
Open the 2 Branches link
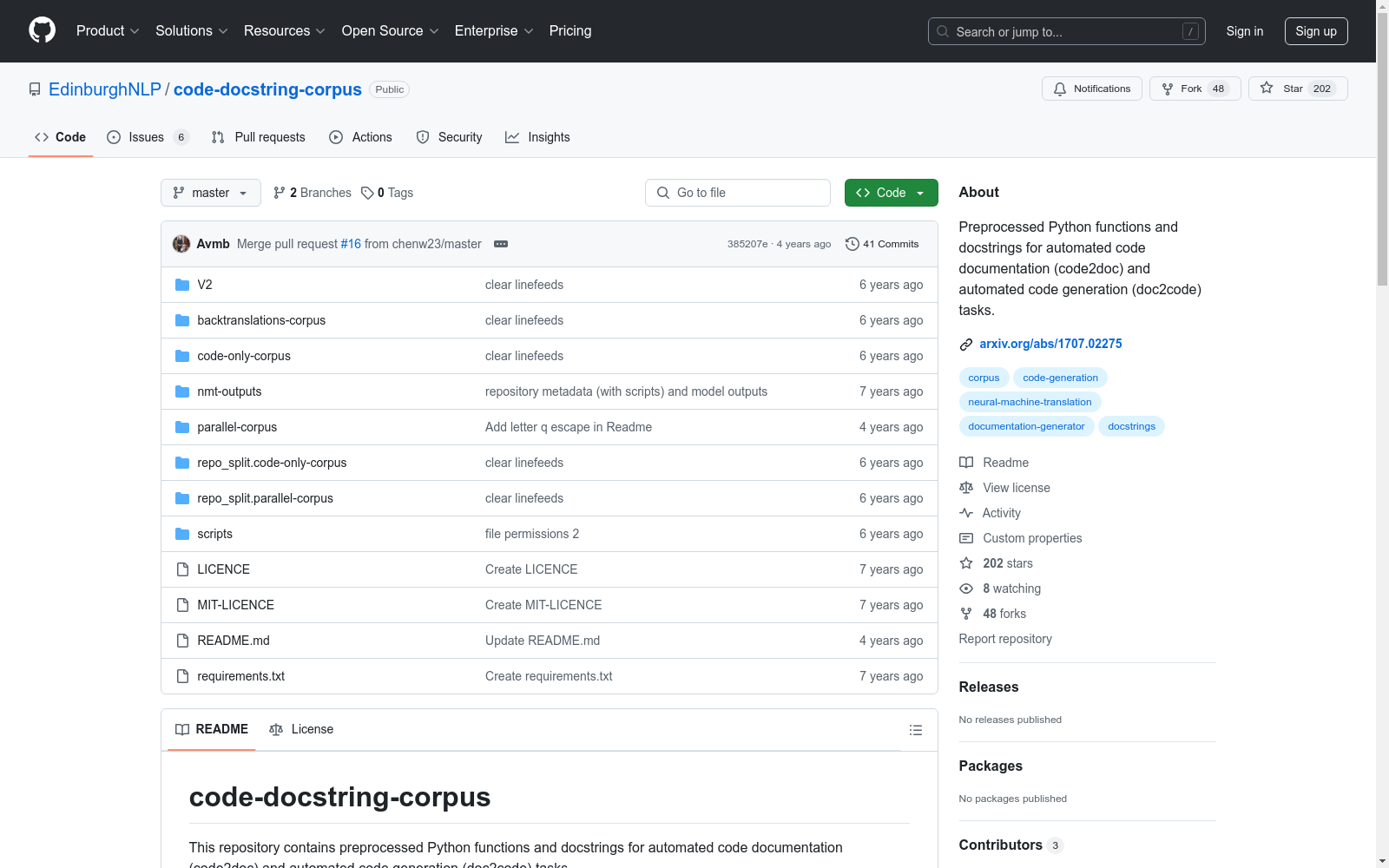pos(313,193)
